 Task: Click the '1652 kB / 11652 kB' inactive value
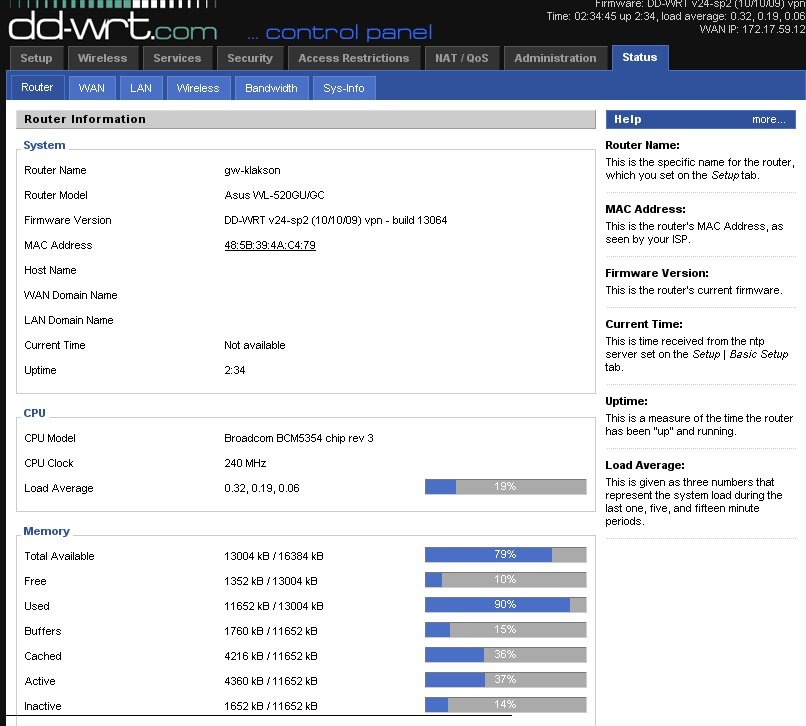point(270,706)
